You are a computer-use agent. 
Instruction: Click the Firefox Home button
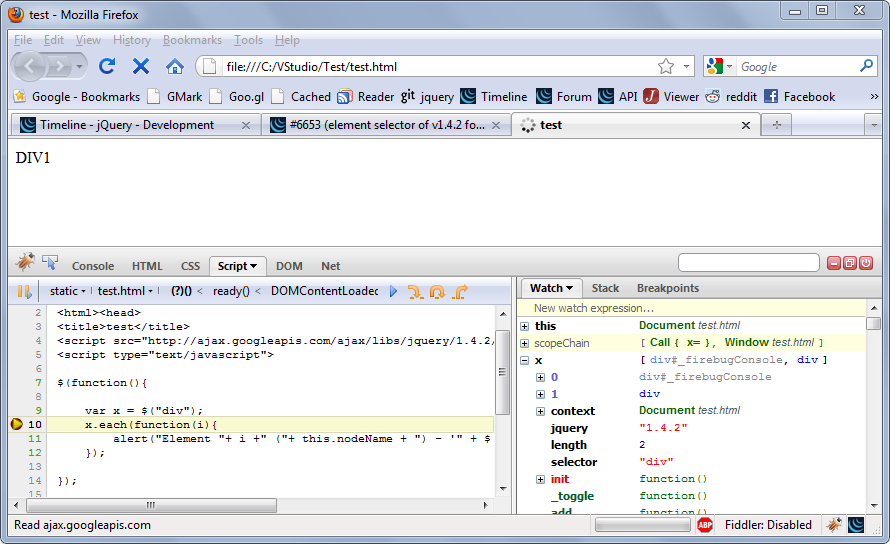click(175, 66)
